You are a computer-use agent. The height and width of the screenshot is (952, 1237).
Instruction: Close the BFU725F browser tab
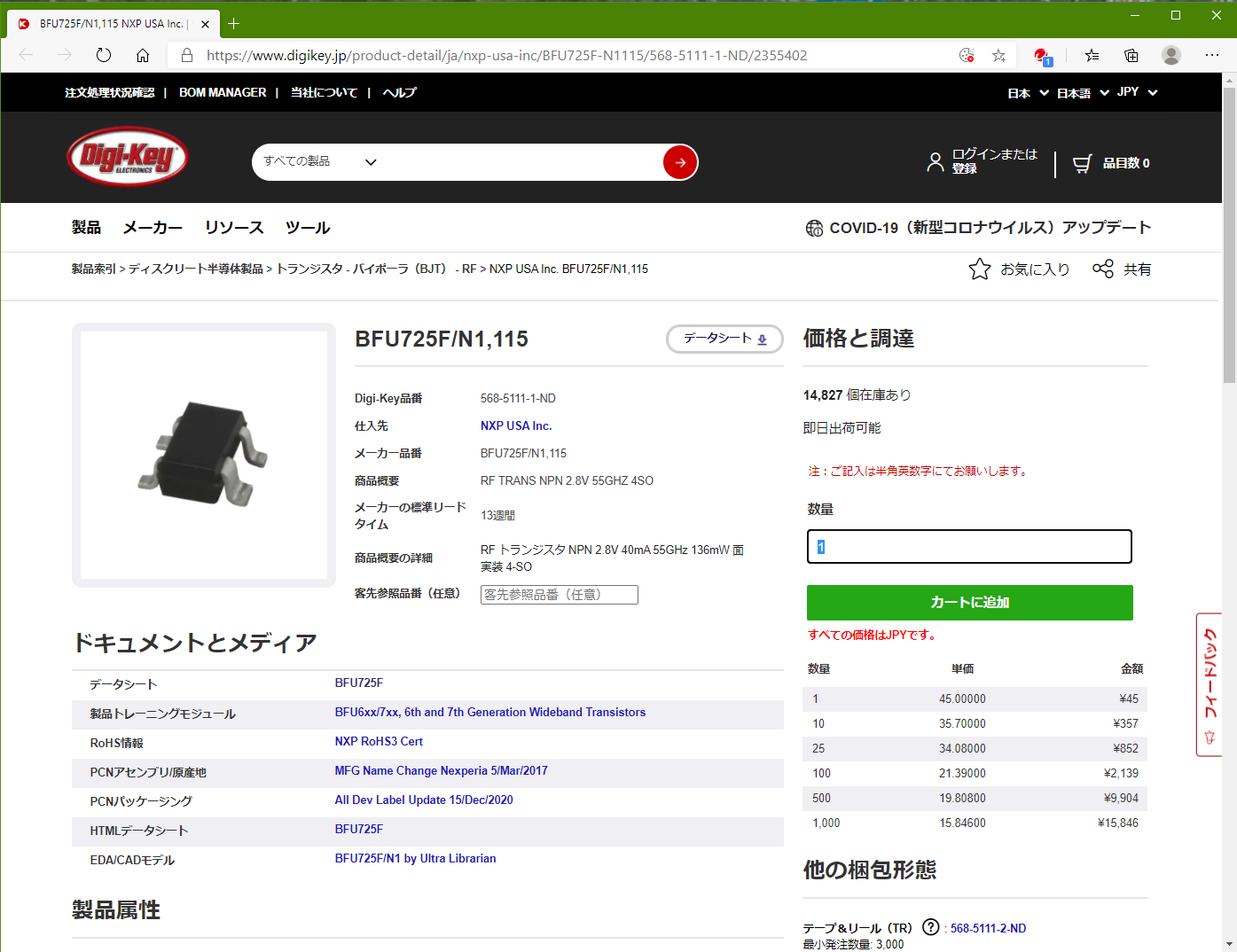click(205, 24)
